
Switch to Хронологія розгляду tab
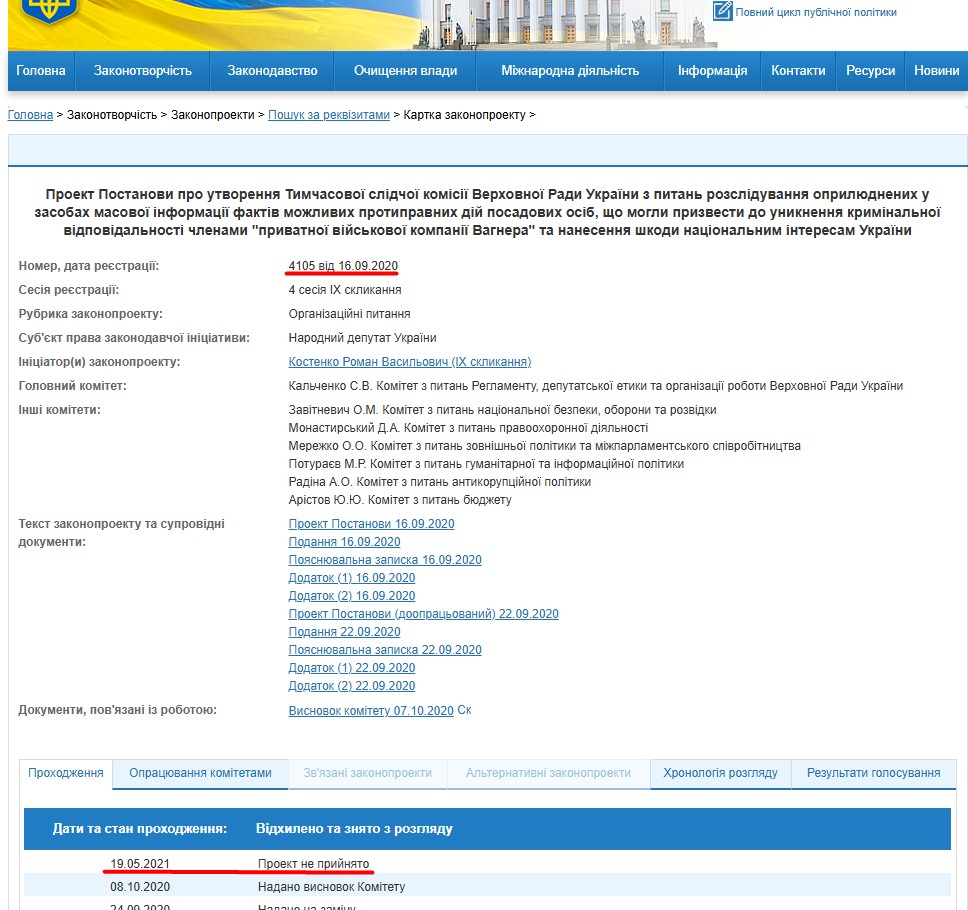point(720,774)
